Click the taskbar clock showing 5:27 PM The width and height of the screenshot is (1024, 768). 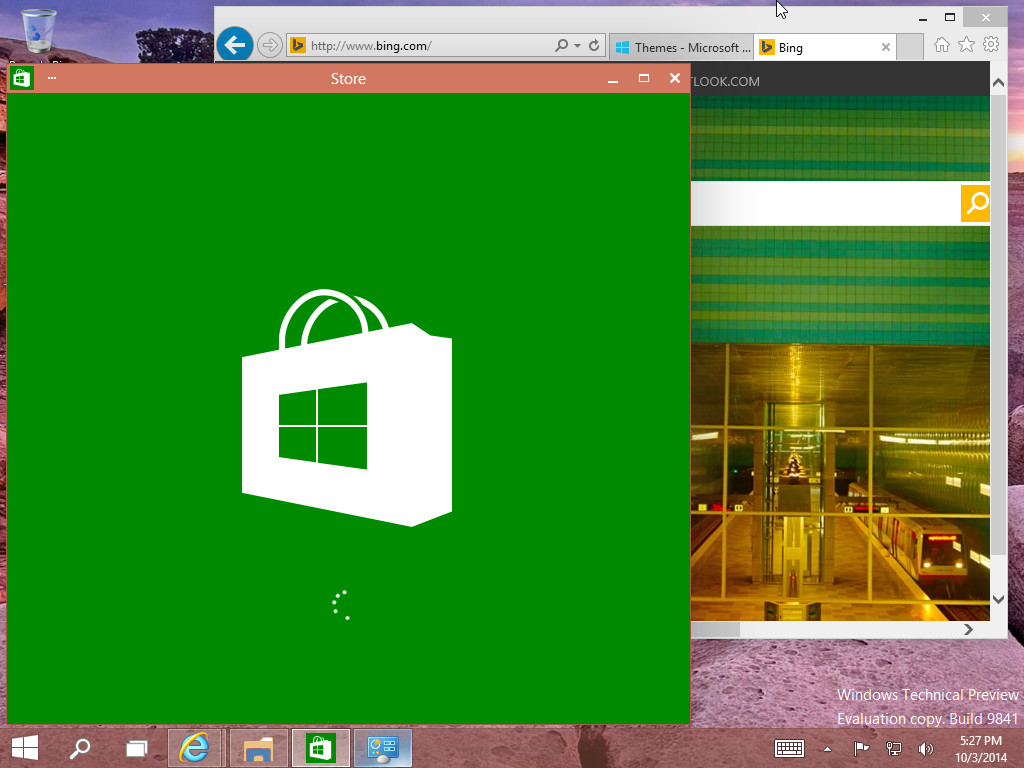[x=981, y=748]
